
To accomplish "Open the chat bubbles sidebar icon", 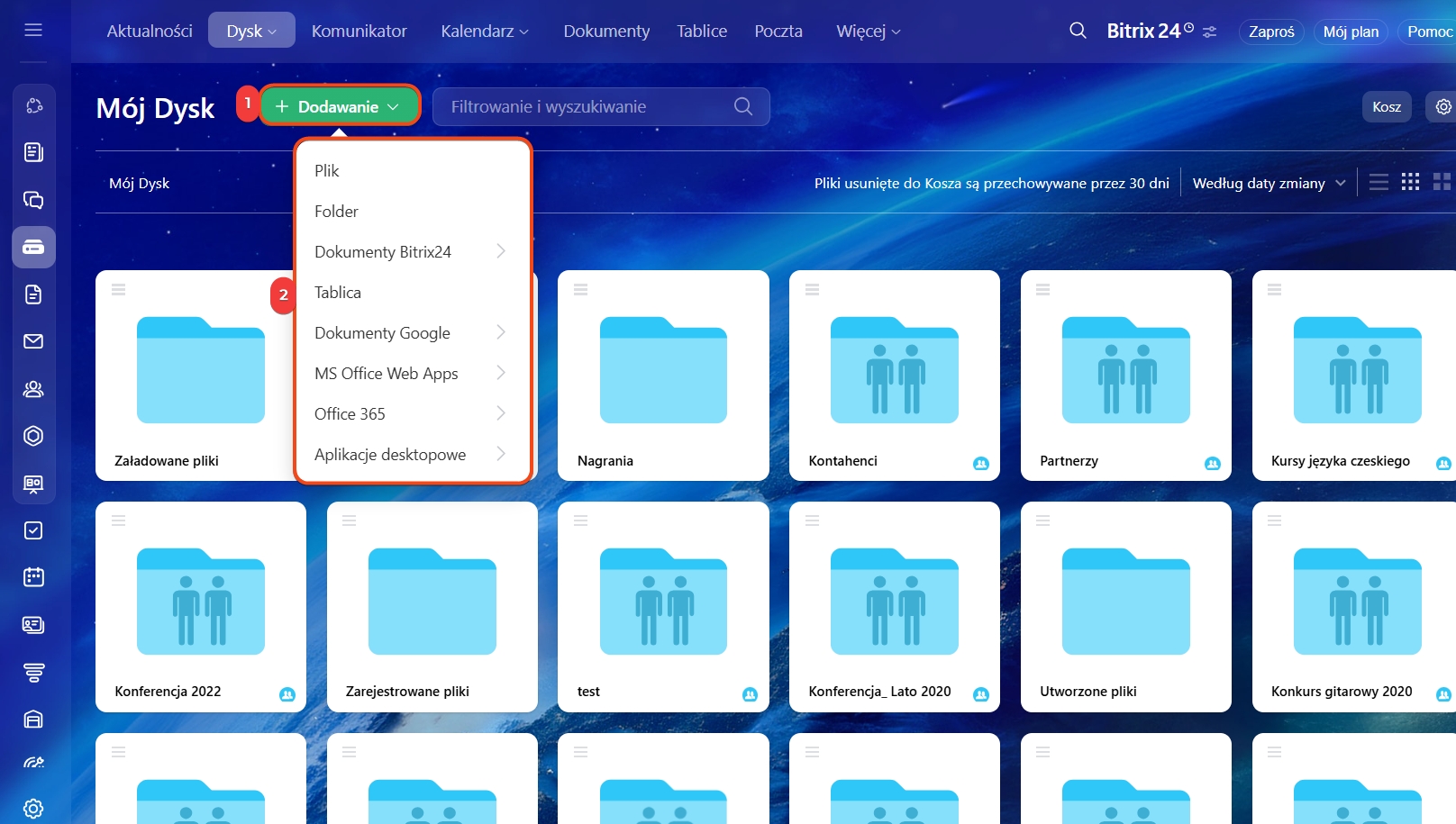I will (x=33, y=200).
